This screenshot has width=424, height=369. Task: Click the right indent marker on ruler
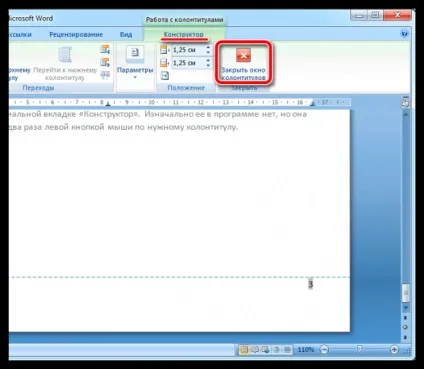(x=313, y=103)
